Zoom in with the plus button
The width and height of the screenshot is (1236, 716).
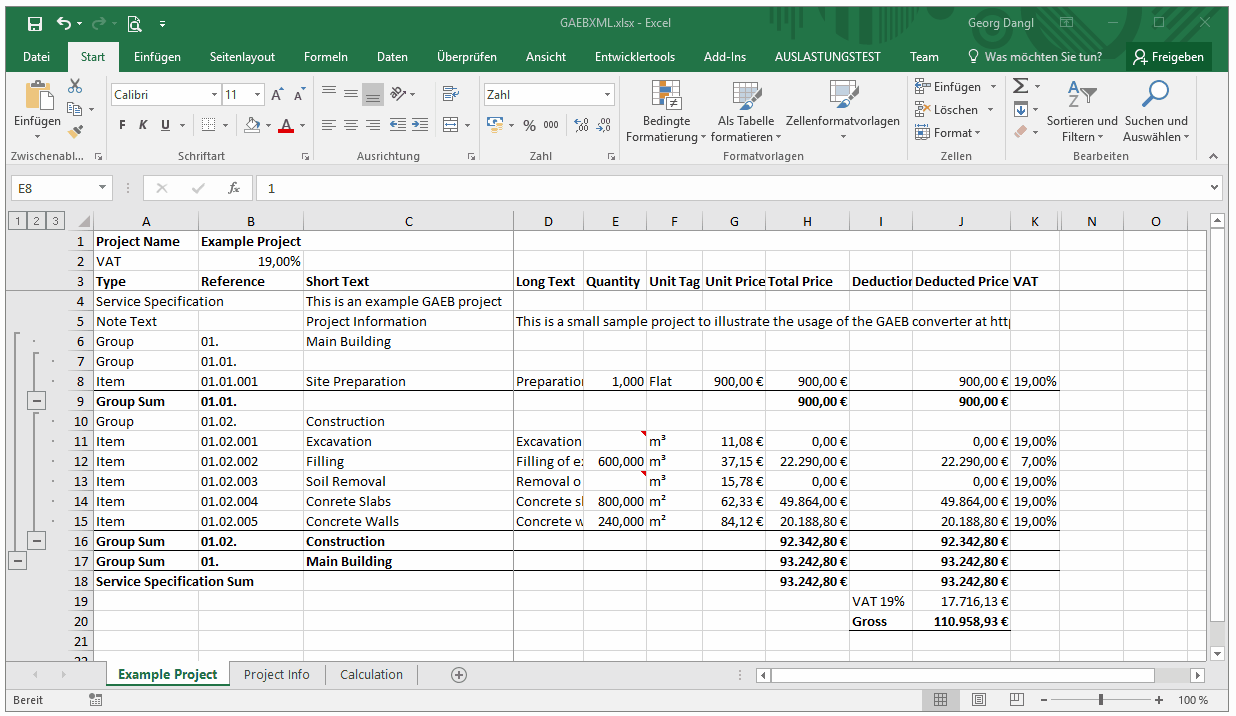pyautogui.click(x=1159, y=700)
